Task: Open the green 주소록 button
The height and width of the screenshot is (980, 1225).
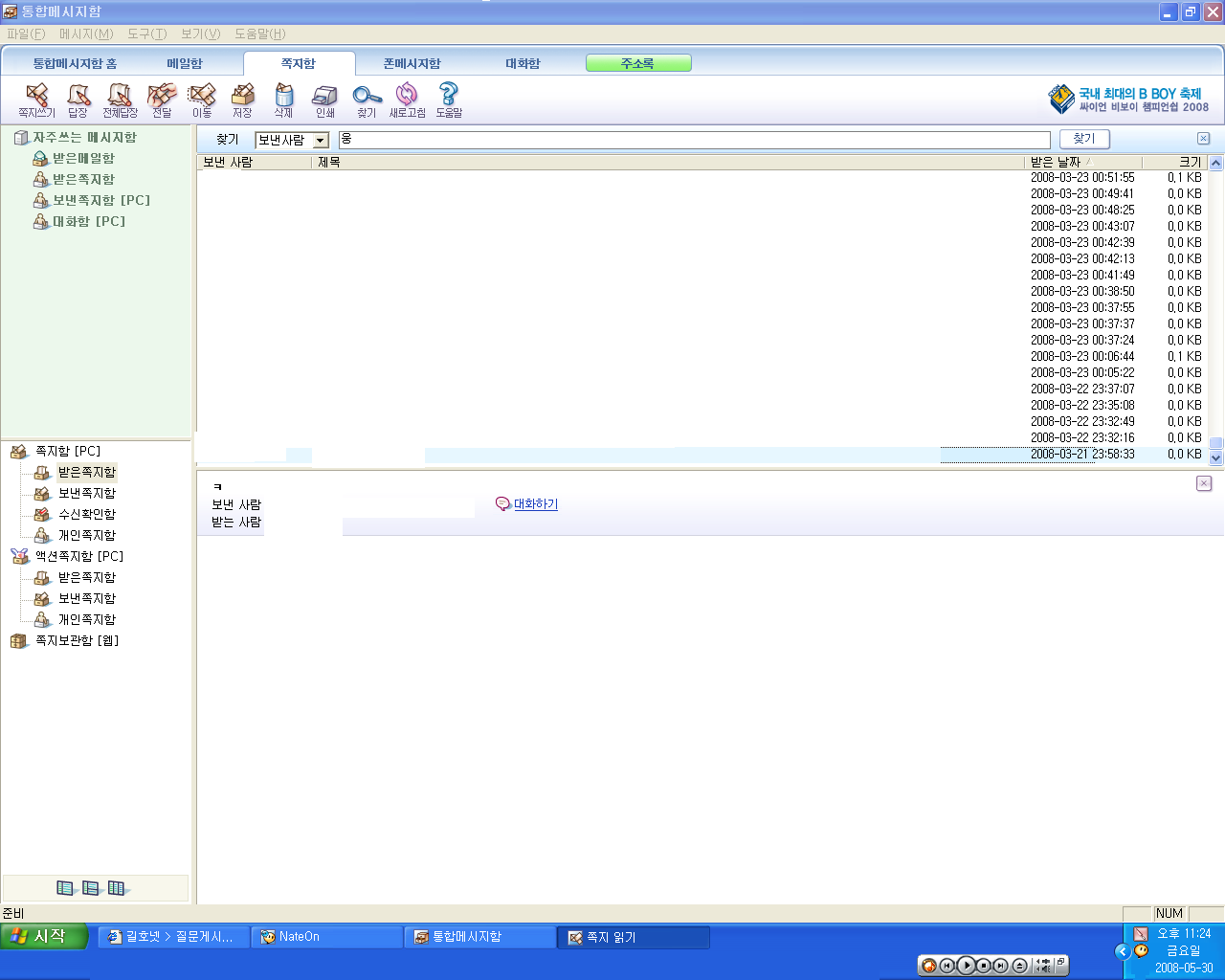Action: click(x=638, y=64)
